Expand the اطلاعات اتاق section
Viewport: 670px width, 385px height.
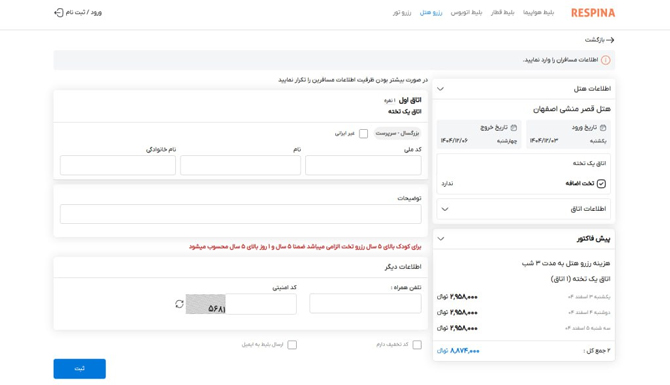pyautogui.click(x=445, y=209)
